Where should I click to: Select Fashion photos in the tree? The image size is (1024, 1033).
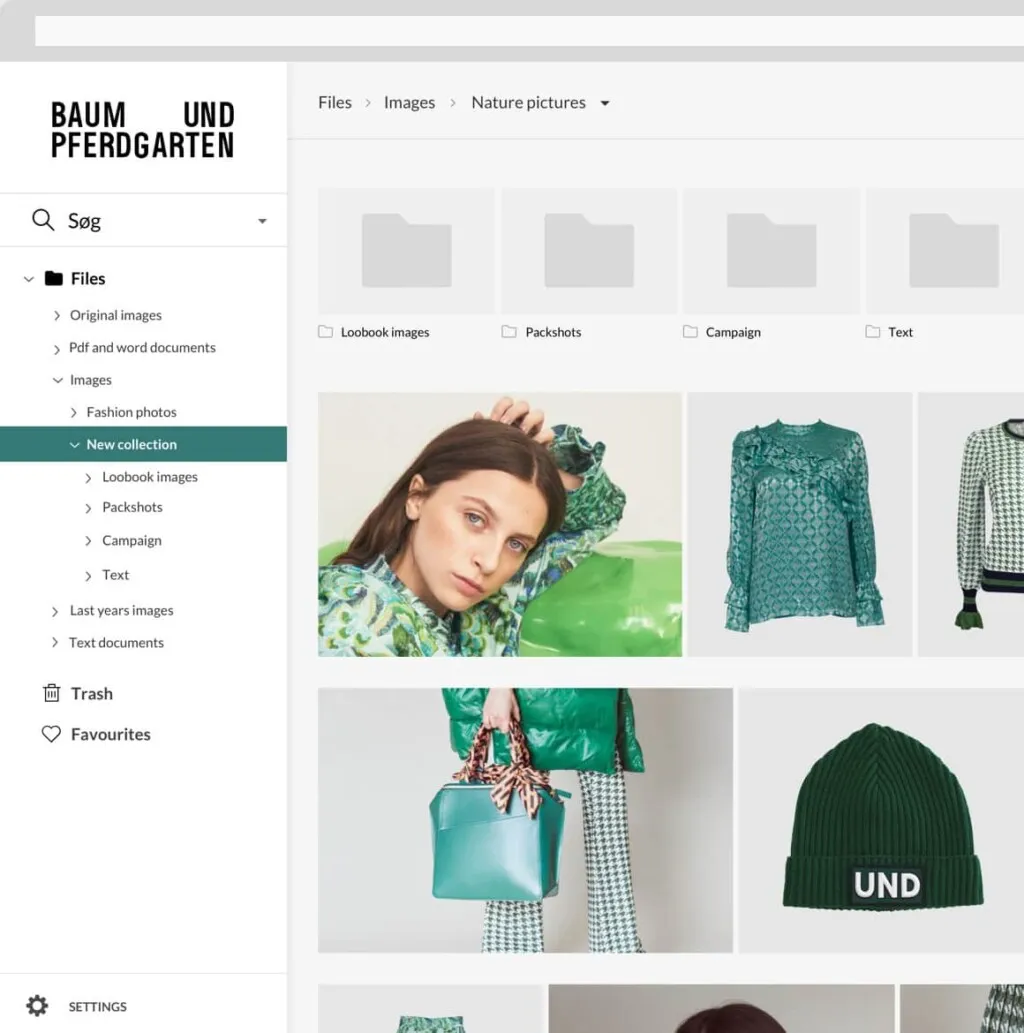pos(132,412)
